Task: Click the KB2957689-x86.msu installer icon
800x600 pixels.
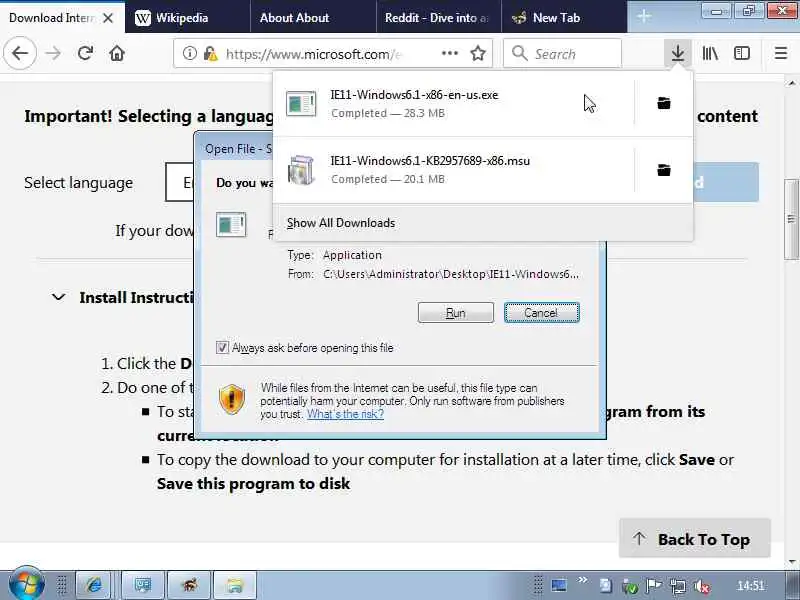Action: coord(301,170)
